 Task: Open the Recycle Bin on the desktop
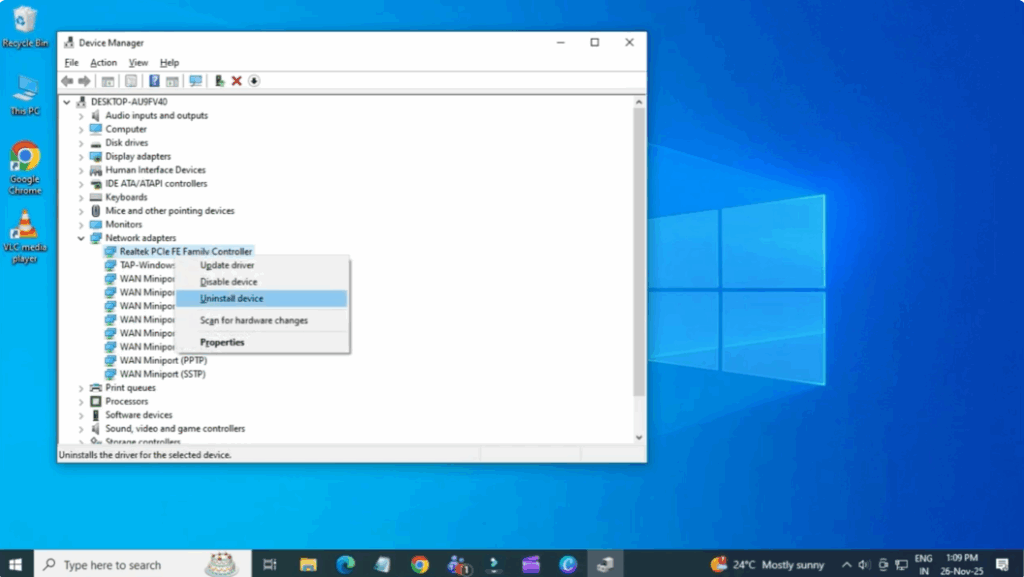tap(25, 22)
